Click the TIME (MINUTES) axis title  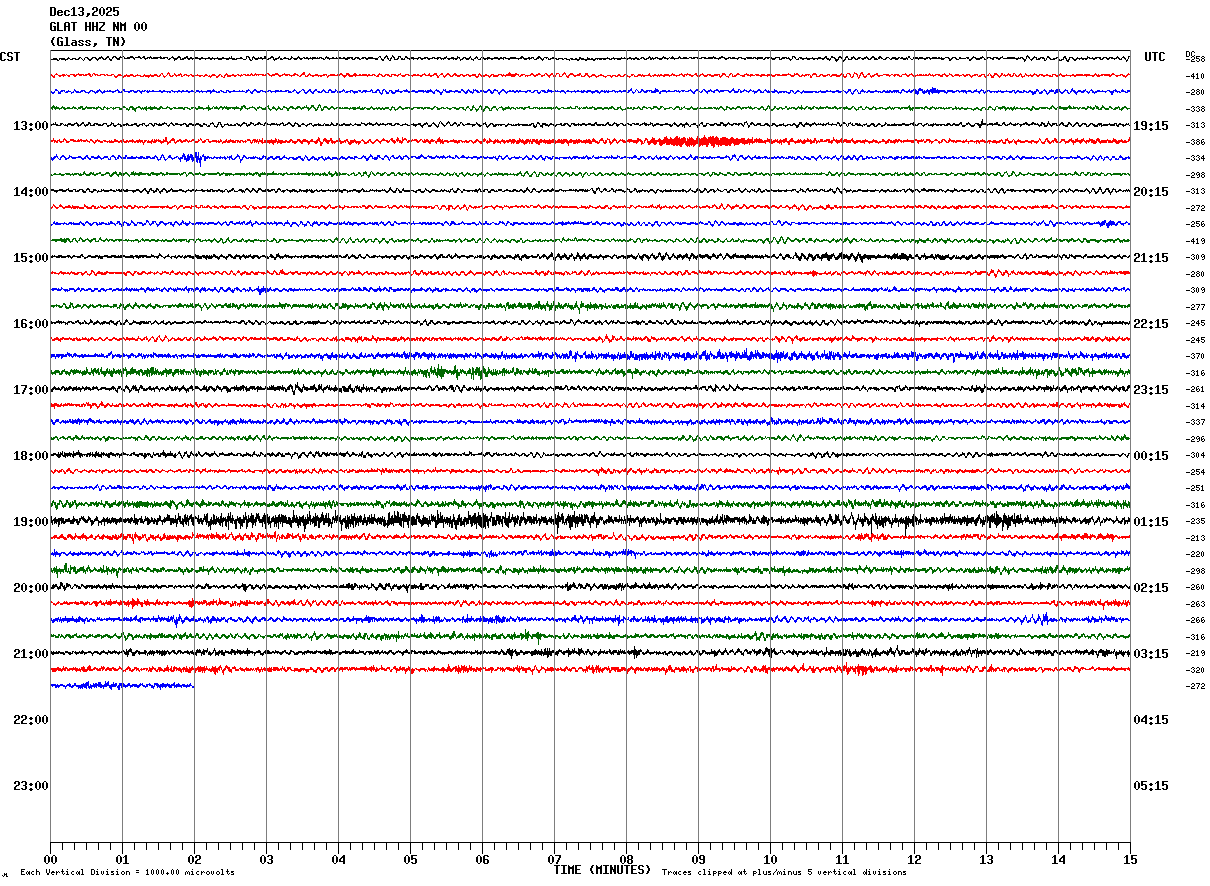pos(602,870)
